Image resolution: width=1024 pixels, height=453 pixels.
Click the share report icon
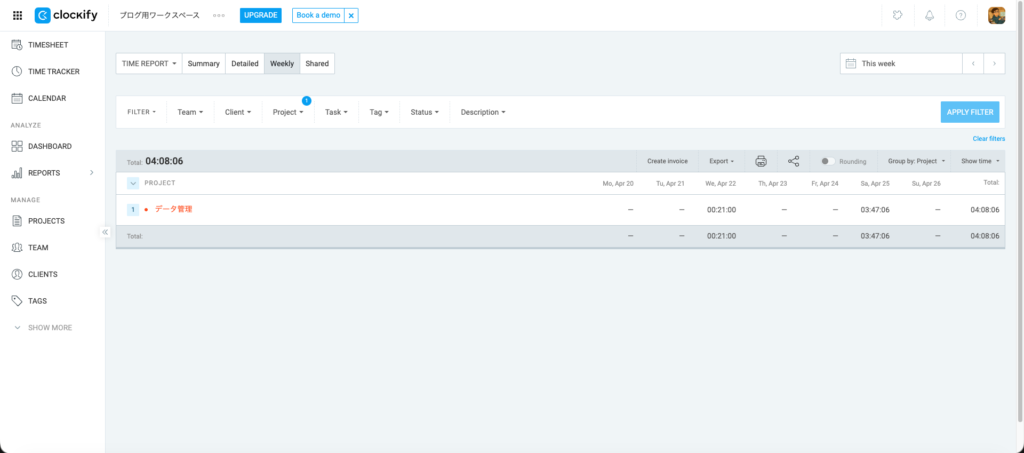pos(794,161)
